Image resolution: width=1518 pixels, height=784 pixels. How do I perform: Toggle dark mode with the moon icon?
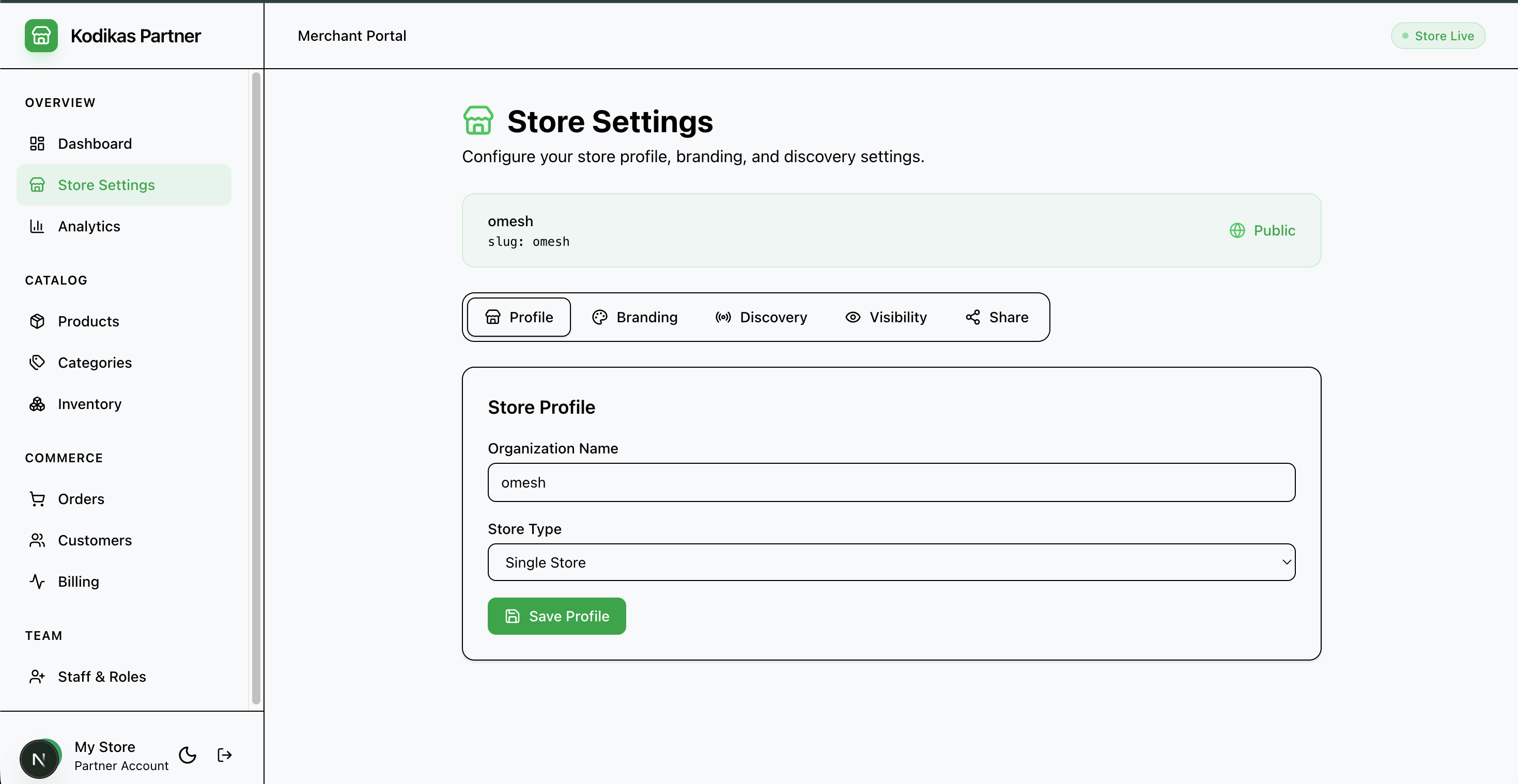(188, 755)
